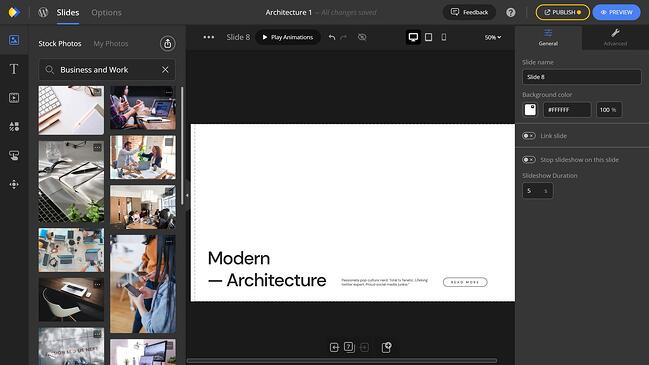
Task: Toggle Stop slideshow on this slide
Action: click(529, 160)
